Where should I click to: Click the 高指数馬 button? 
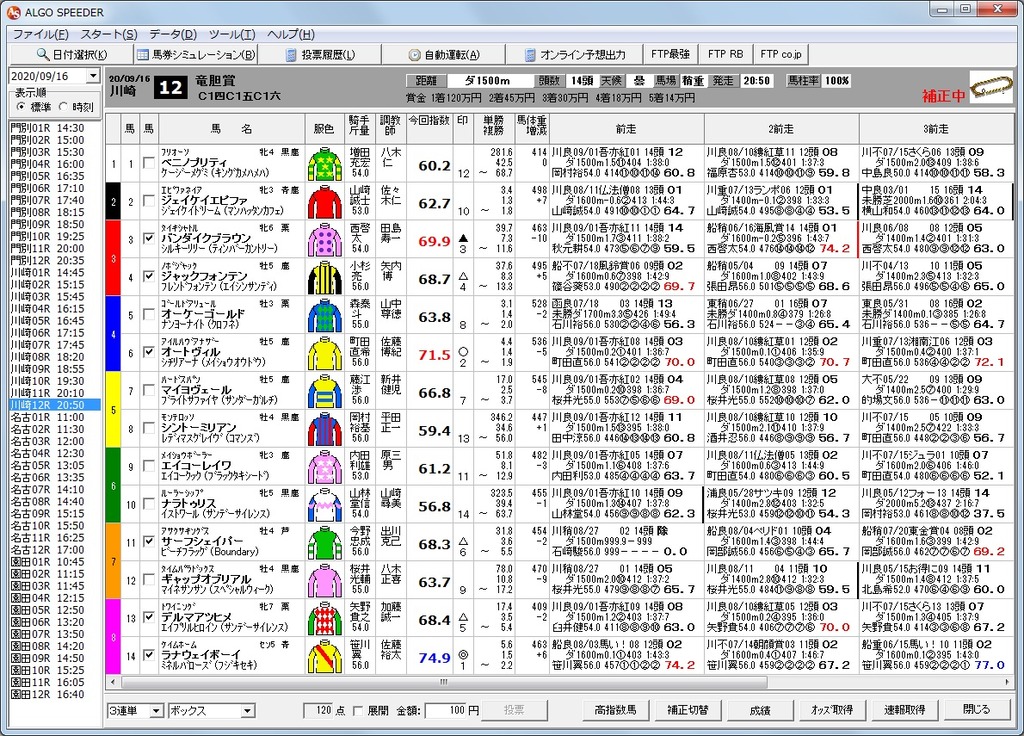pos(615,710)
